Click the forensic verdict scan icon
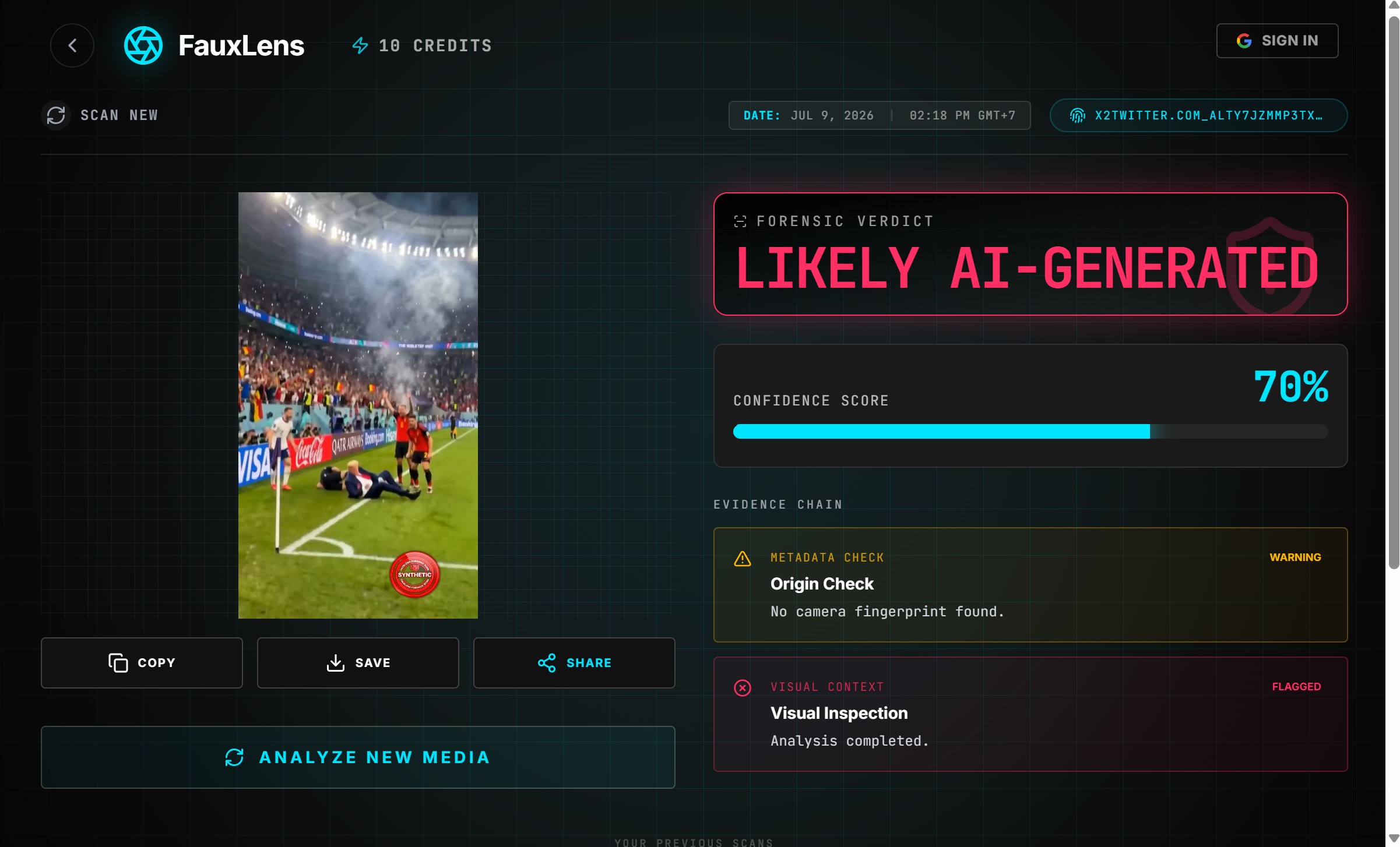 [x=740, y=221]
